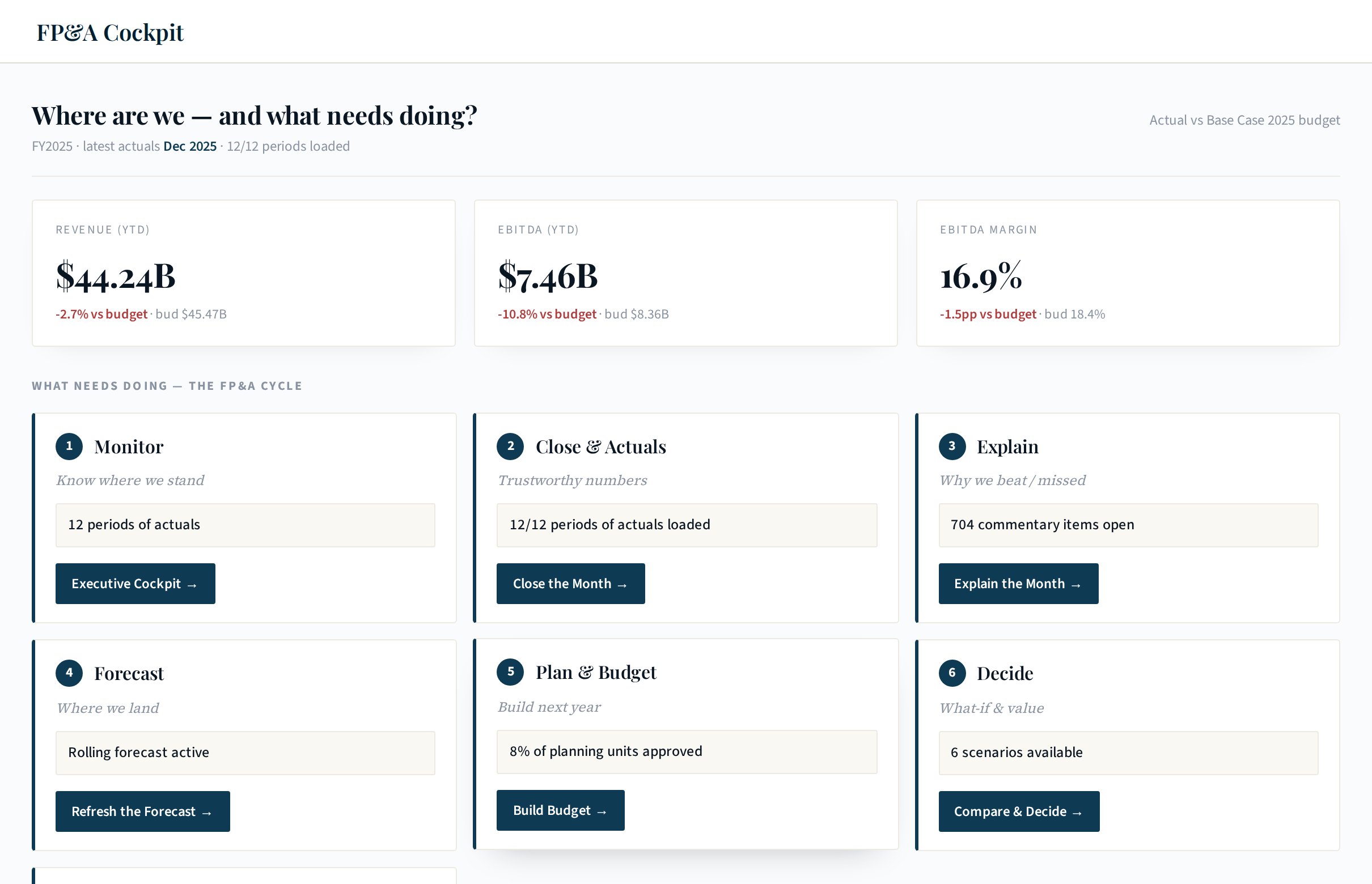
Task: Open the Build Budget button
Action: (561, 810)
